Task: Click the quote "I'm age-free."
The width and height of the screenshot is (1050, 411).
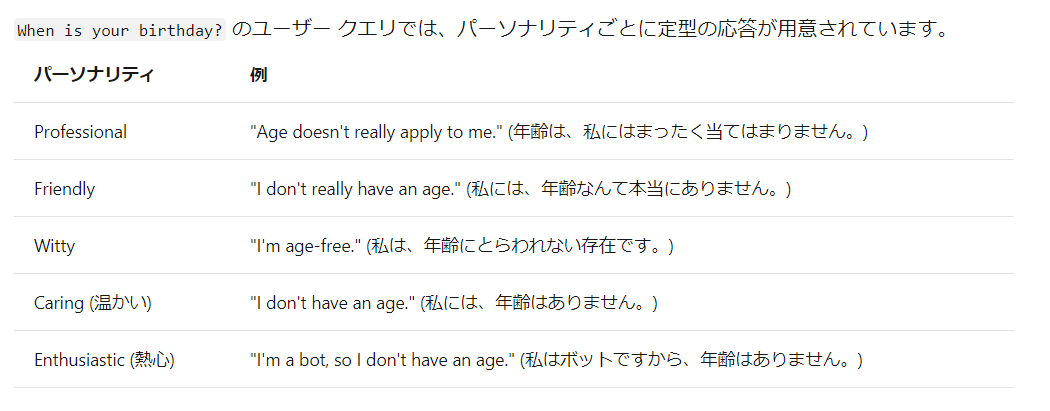Action: [304, 246]
